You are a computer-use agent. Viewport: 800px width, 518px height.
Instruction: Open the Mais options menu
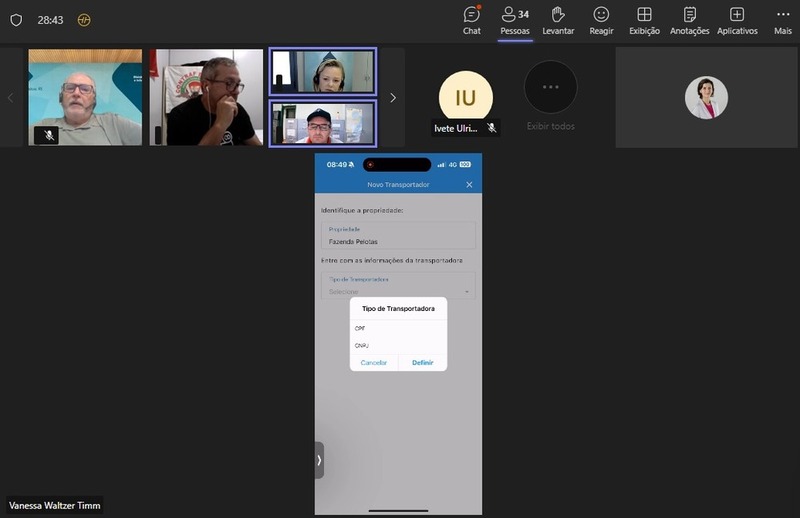tap(782, 19)
